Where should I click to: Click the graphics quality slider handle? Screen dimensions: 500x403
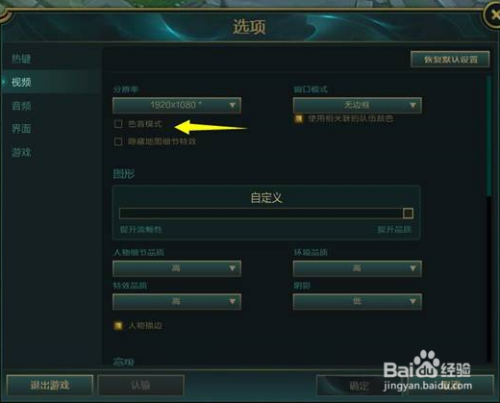pos(408,213)
